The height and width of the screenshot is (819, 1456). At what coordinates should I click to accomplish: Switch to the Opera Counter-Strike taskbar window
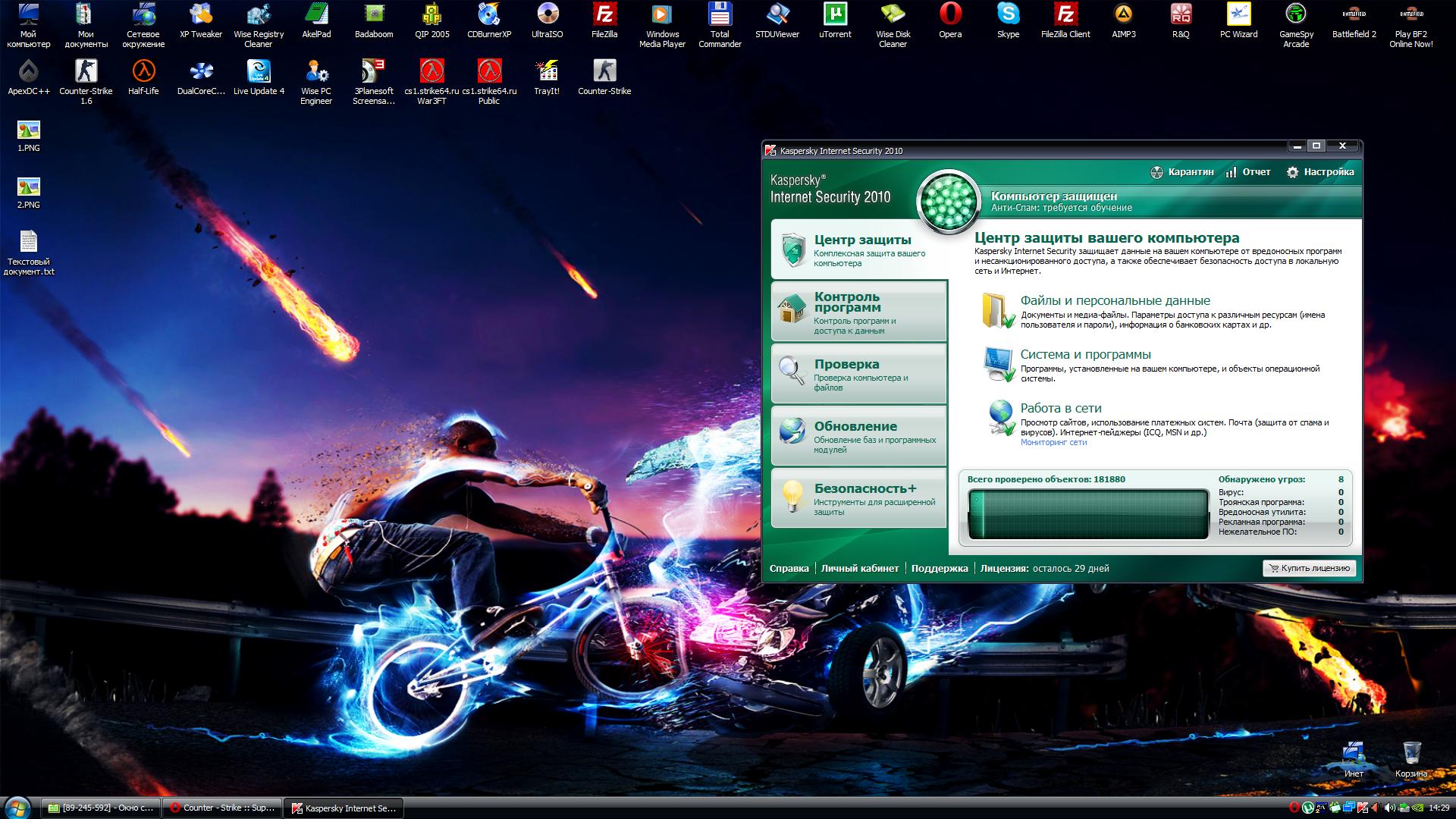[x=223, y=808]
